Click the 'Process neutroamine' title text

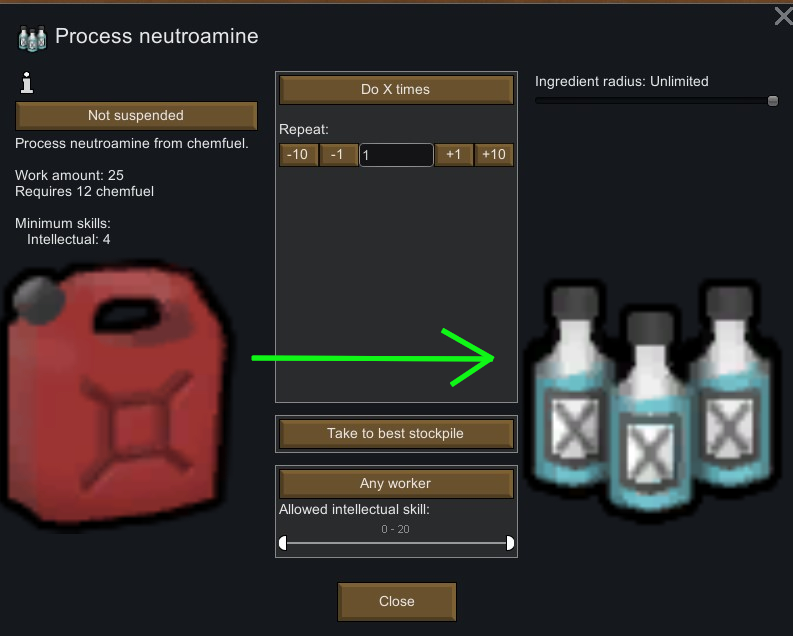point(157,36)
